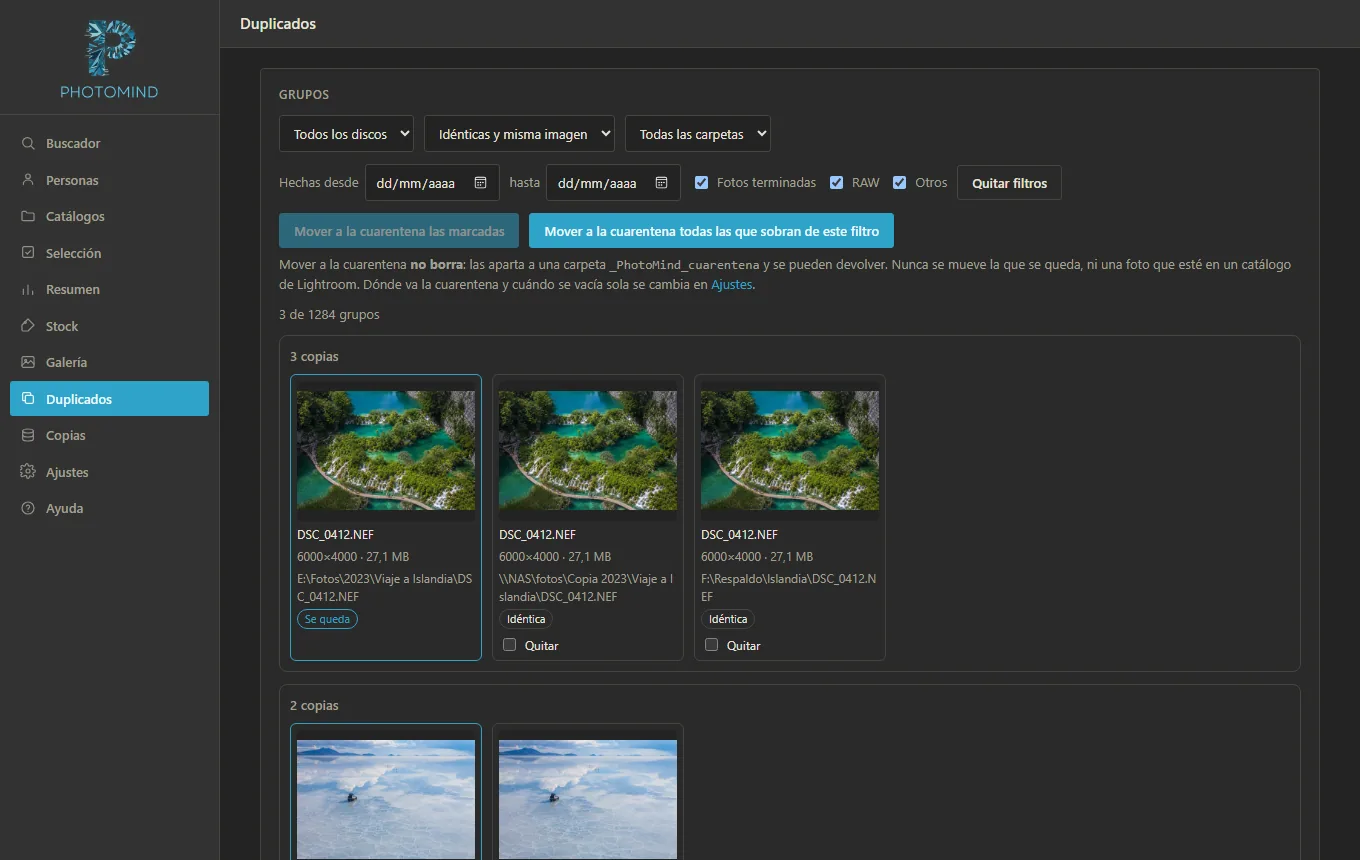Image resolution: width=1360 pixels, height=860 pixels.
Task: Click the Personas person icon
Action: 28,180
